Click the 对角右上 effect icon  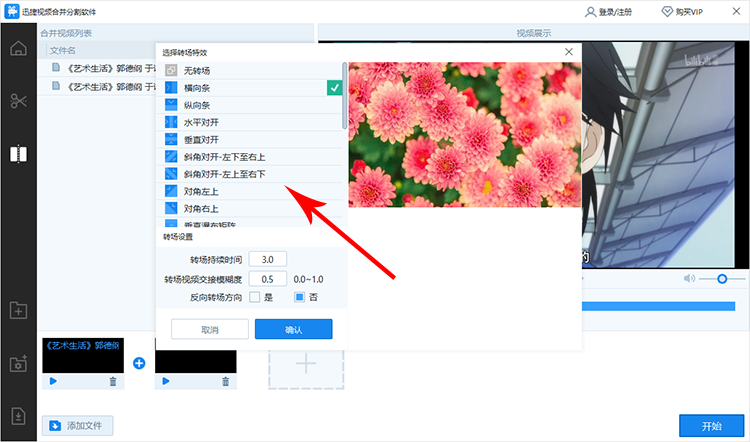tap(171, 208)
